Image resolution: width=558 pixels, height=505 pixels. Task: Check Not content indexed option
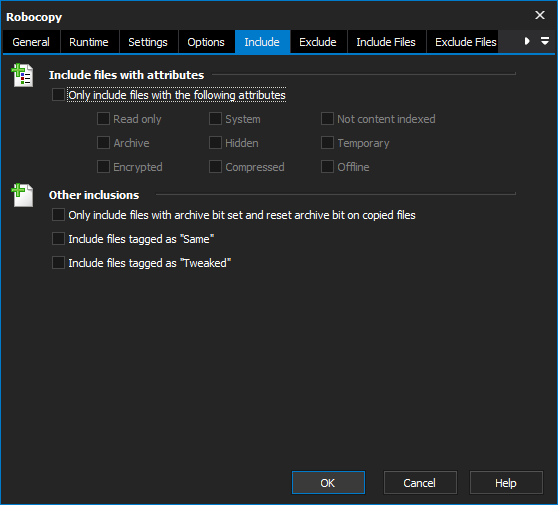point(327,119)
